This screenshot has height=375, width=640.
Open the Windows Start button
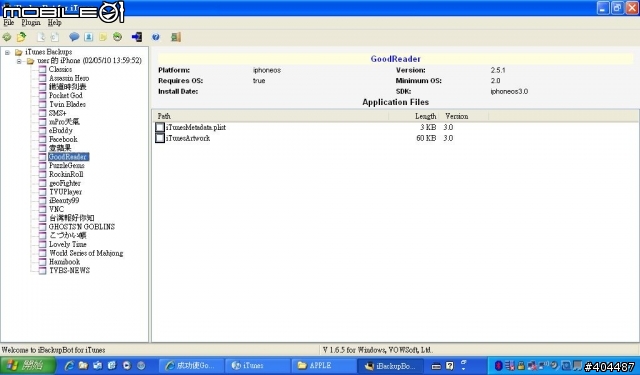tap(28, 365)
